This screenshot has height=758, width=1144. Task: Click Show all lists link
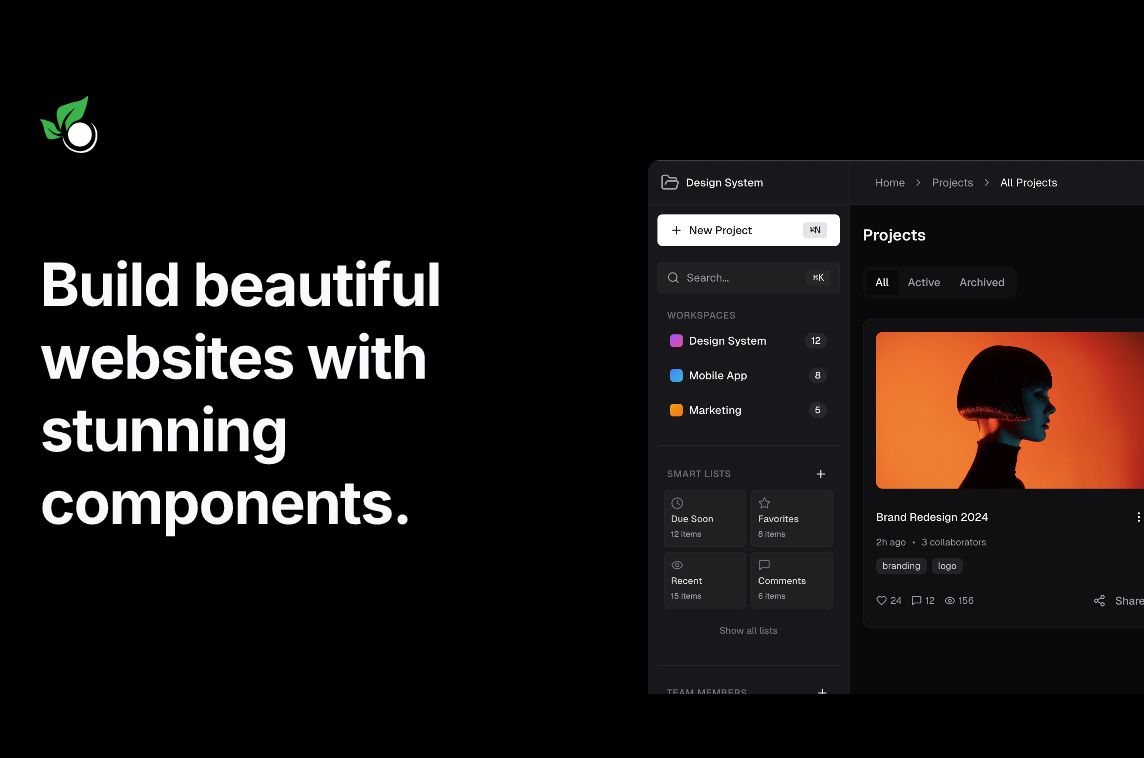point(748,631)
